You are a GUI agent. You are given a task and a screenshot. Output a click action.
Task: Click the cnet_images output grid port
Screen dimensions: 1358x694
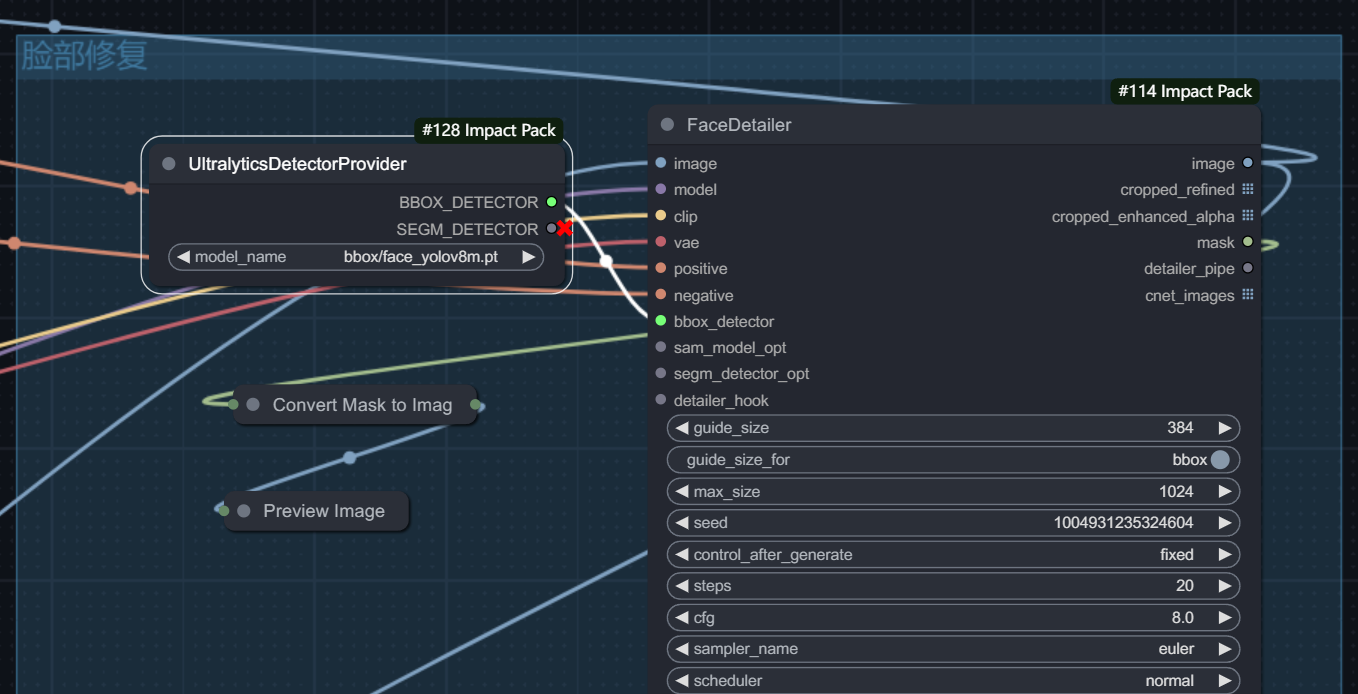point(1247,295)
